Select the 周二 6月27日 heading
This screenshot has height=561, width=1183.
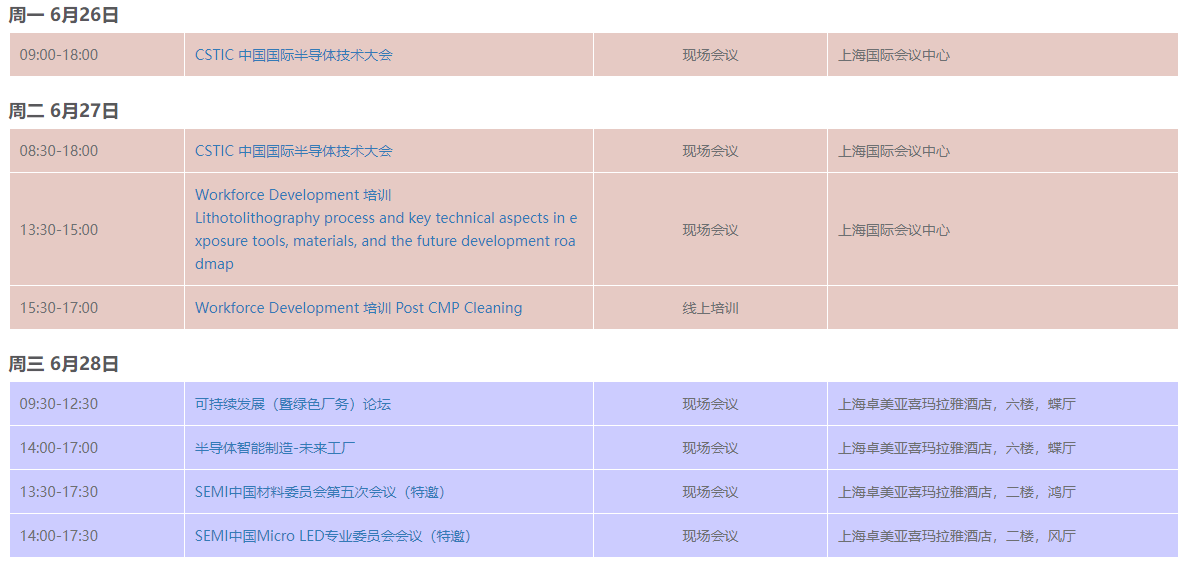pos(63,111)
